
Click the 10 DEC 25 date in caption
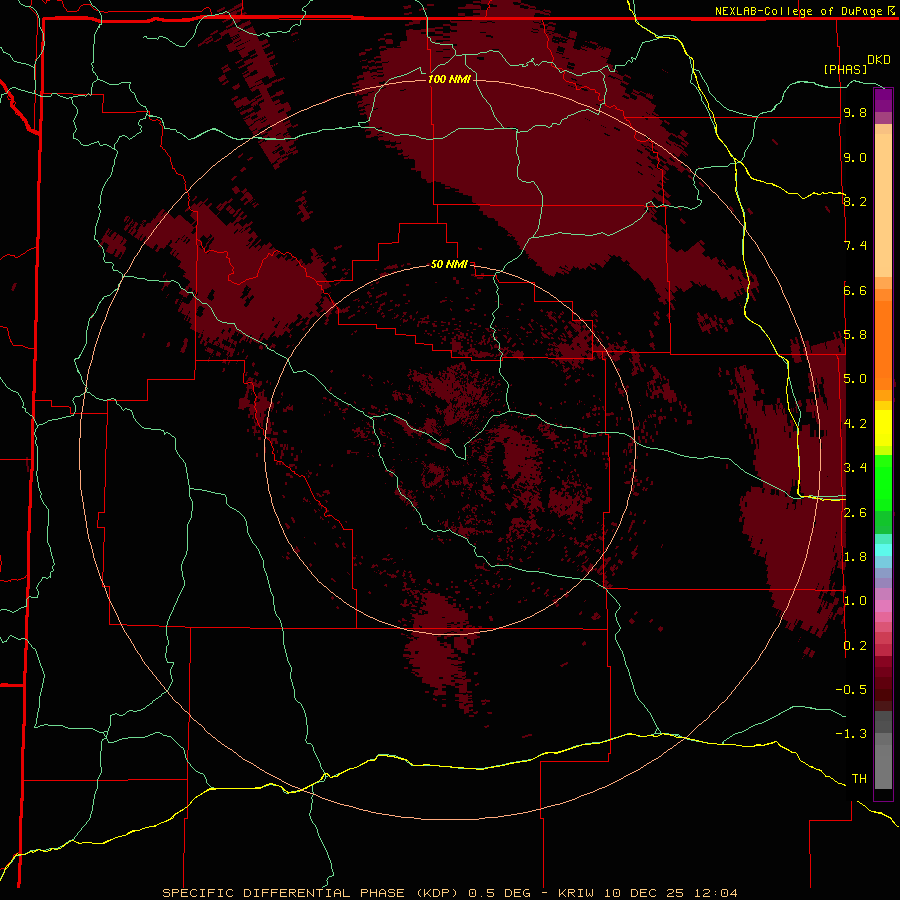[x=645, y=893]
